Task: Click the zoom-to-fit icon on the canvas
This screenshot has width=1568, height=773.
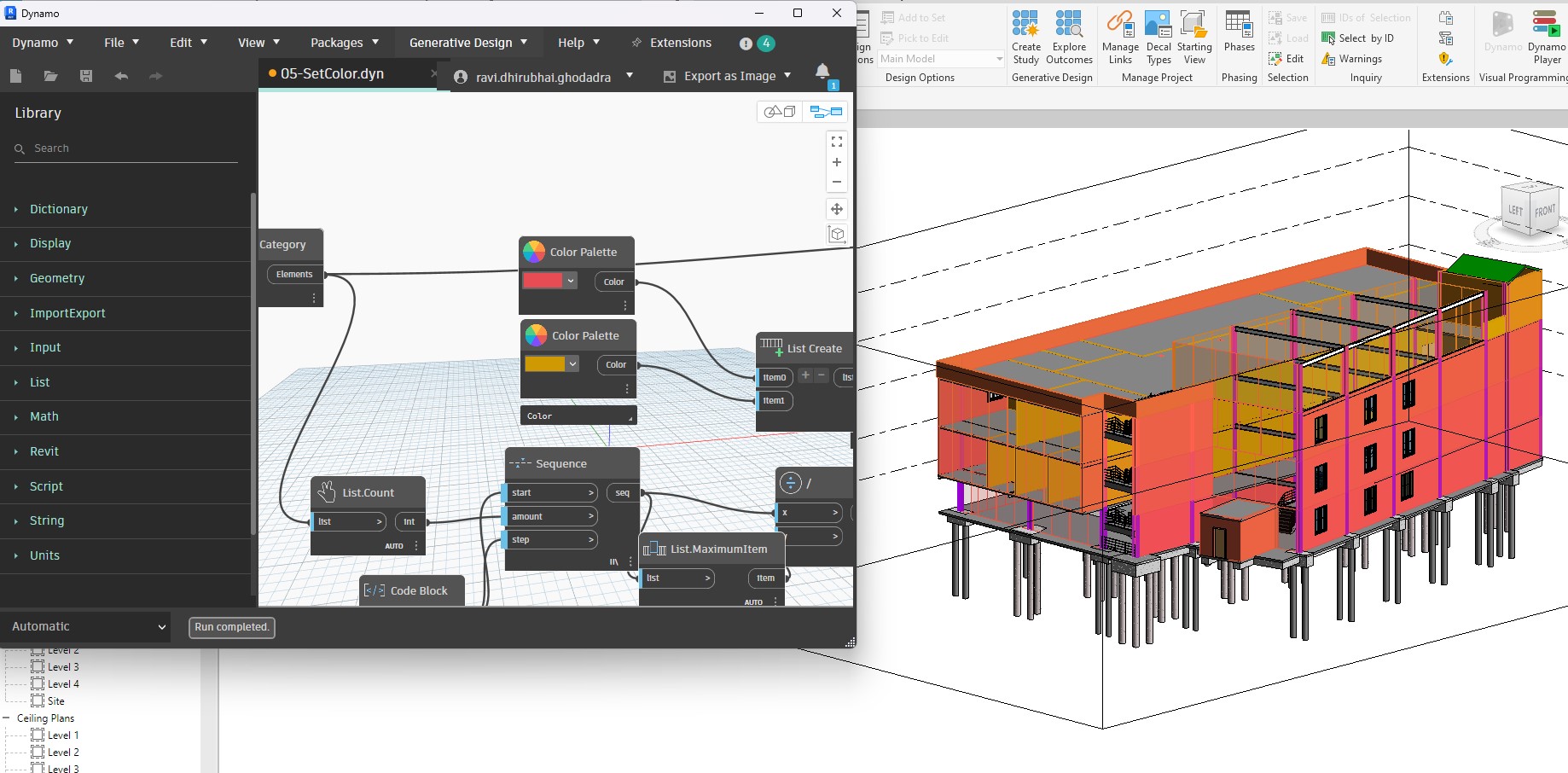Action: click(837, 142)
